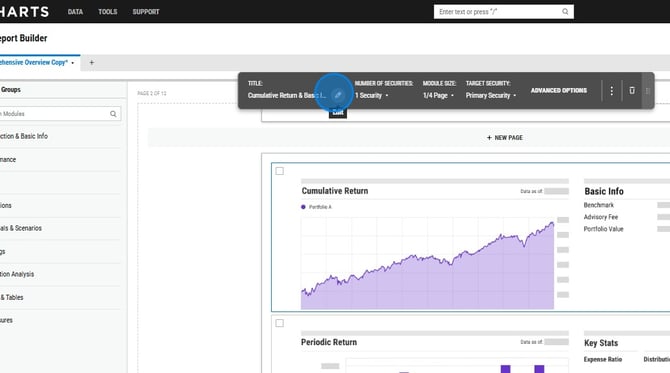This screenshot has height=373, width=670.
Task: Click the Groups panel header
Action: point(11,90)
